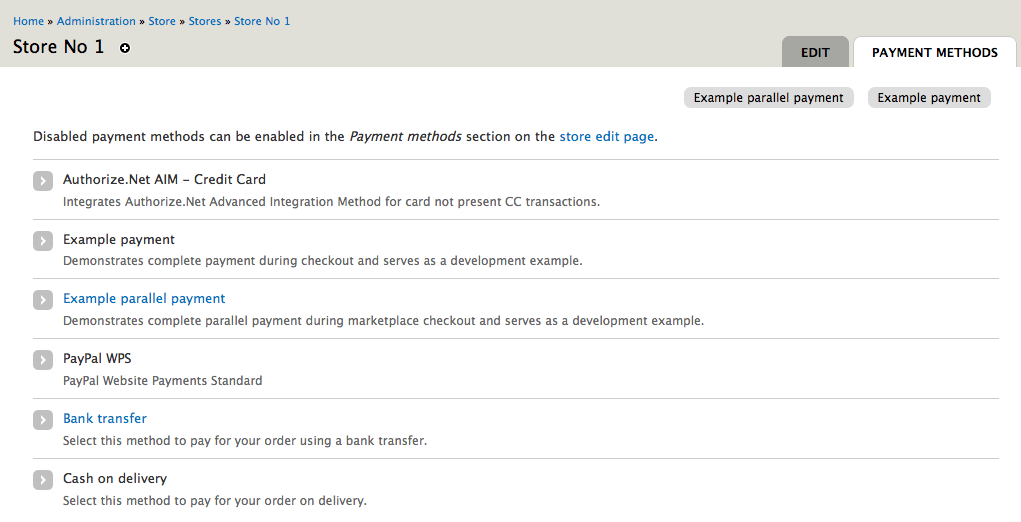Click the Store No 1 breadcrumb link
1021x522 pixels.
[x=262, y=21]
